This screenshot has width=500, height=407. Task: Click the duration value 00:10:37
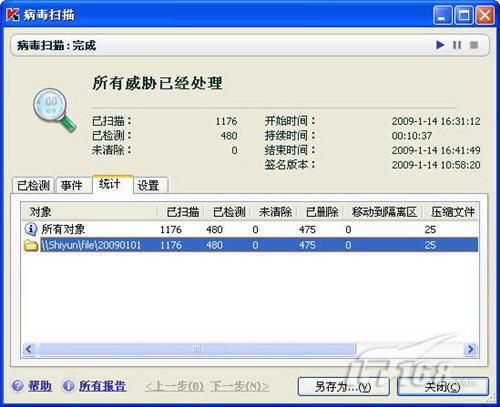(x=412, y=136)
